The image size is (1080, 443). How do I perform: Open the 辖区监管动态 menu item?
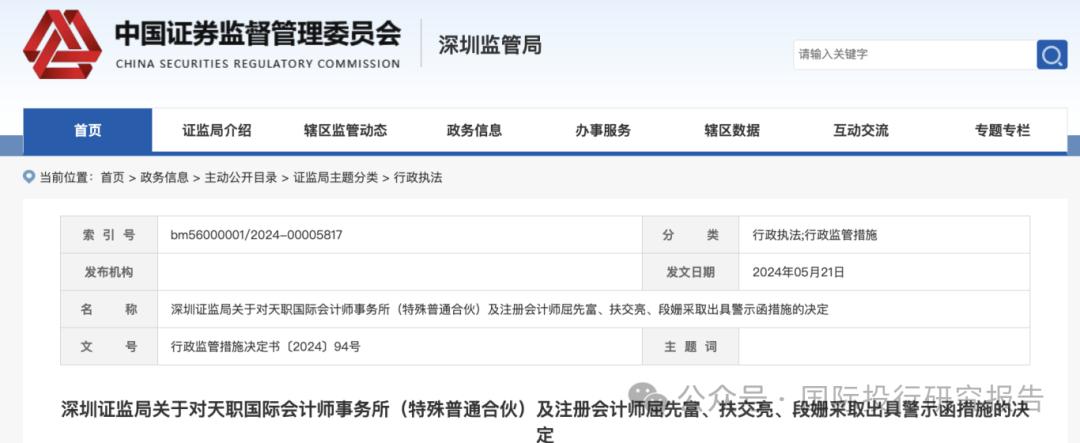click(x=345, y=130)
